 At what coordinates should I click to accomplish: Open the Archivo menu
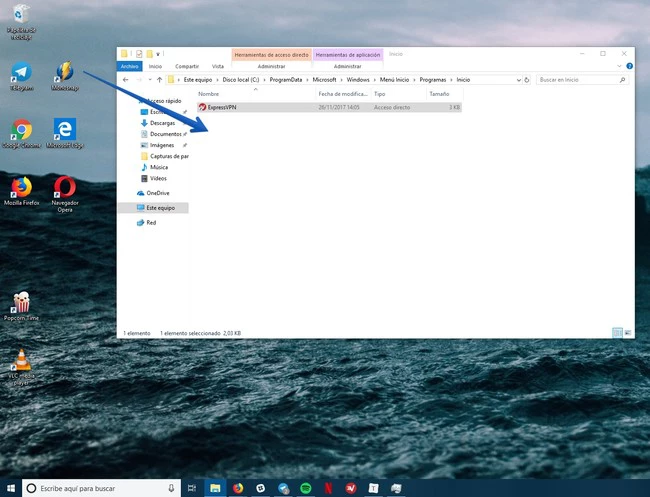click(130, 66)
